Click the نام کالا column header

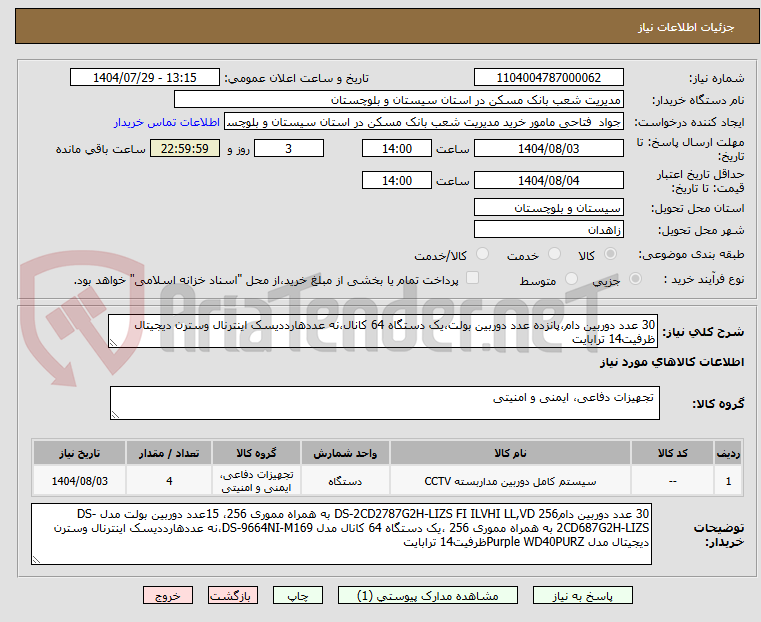pos(510,453)
